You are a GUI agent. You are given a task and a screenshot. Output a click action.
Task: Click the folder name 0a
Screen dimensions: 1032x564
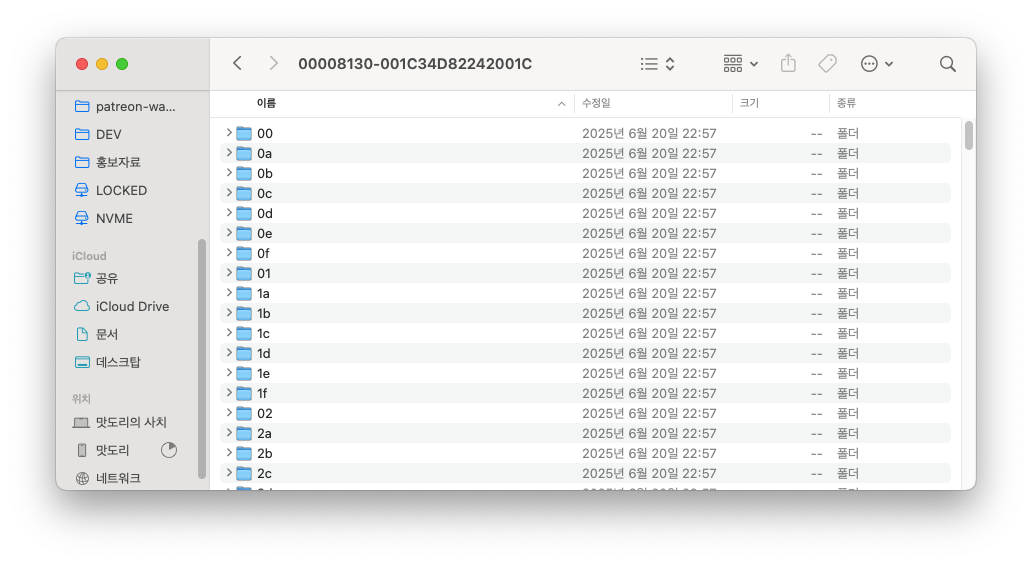(265, 153)
